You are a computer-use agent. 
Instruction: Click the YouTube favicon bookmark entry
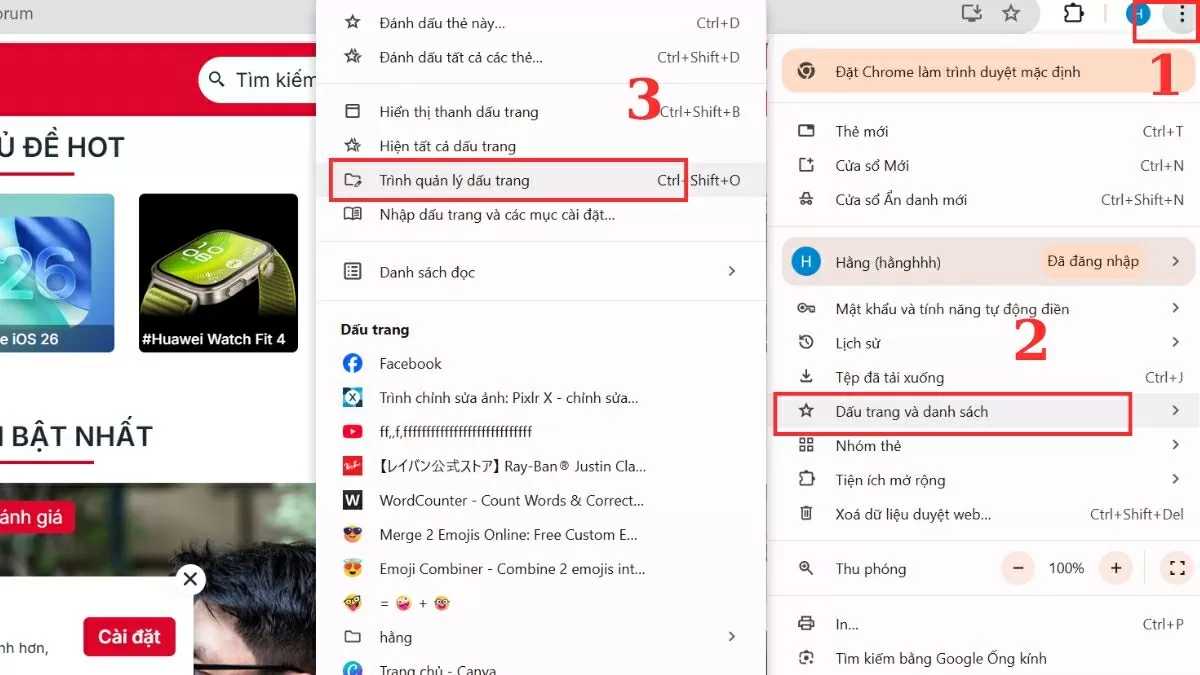pyautogui.click(x=352, y=432)
